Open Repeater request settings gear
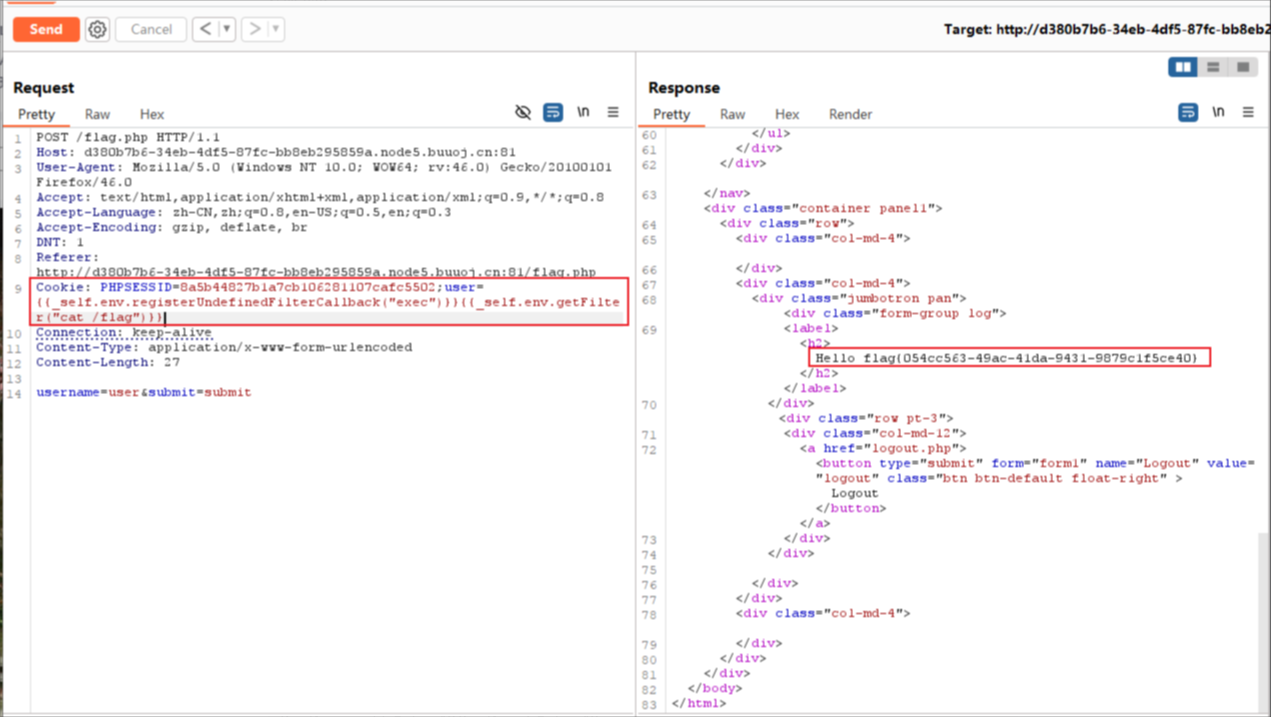The height and width of the screenshot is (717, 1271). (97, 29)
